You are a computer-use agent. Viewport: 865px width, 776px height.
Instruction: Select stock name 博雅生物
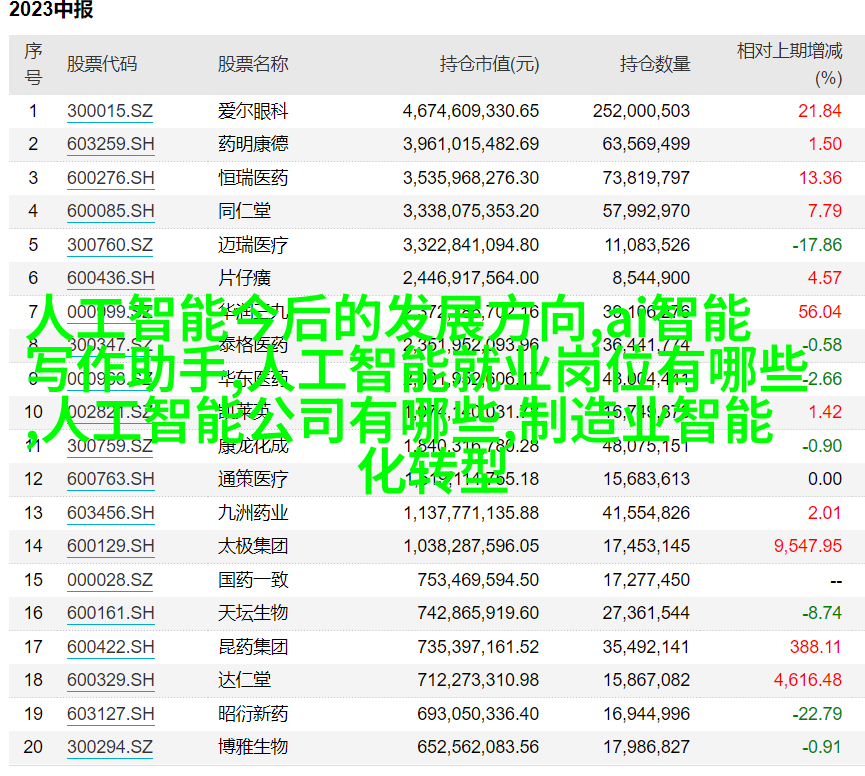253,747
